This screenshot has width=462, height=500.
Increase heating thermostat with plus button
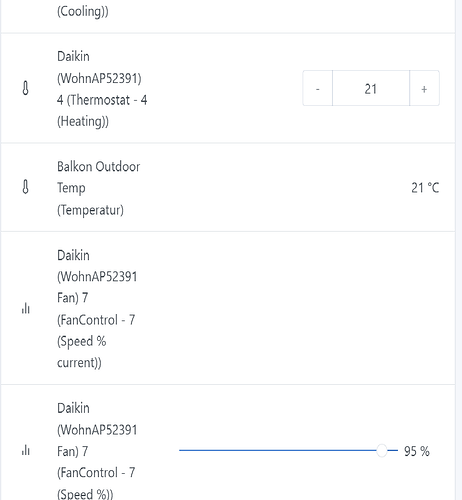click(x=424, y=89)
